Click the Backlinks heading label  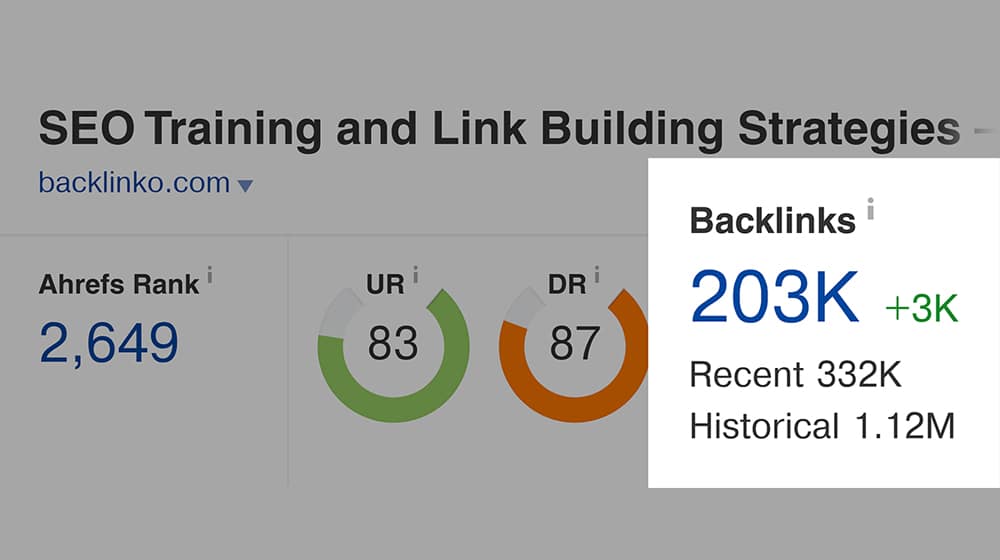772,221
